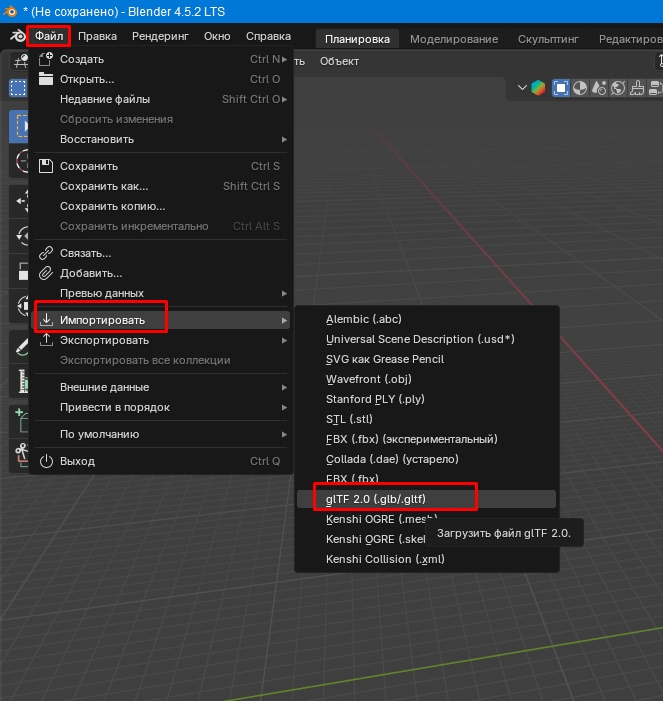Choose Kenshi Collision (.xml) import option
Viewport: 663px width, 701px height.
[x=427, y=559]
